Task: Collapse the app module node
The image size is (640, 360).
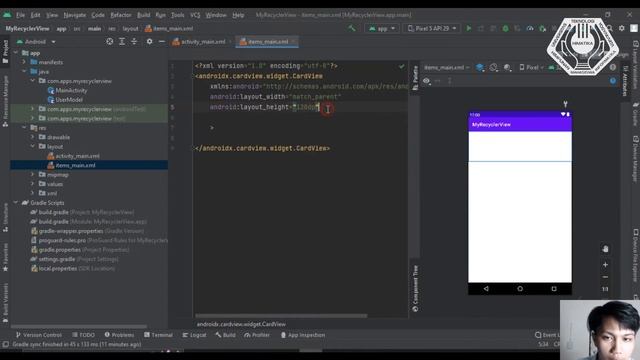Action: point(16,53)
